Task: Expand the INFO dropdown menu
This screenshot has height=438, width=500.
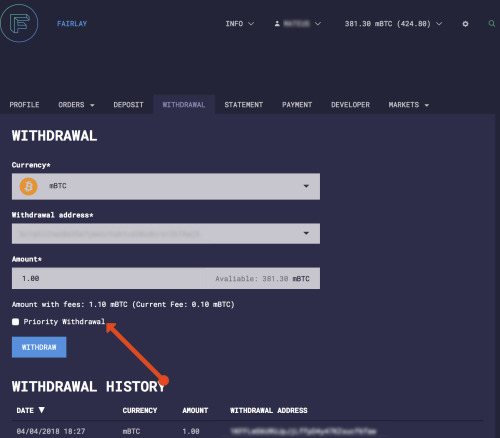Action: pos(240,24)
